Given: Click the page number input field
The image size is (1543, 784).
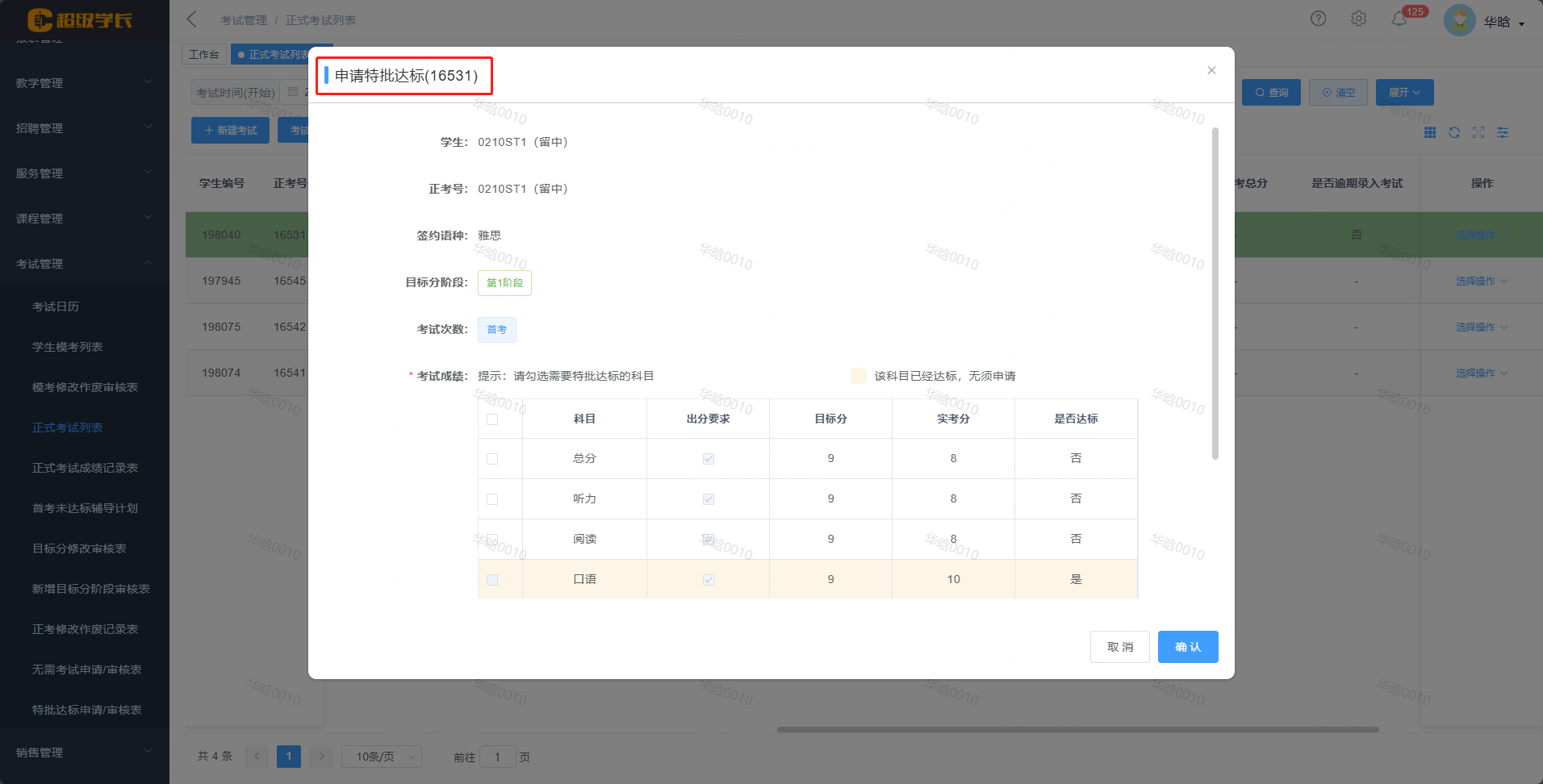Looking at the screenshot, I should (x=497, y=757).
